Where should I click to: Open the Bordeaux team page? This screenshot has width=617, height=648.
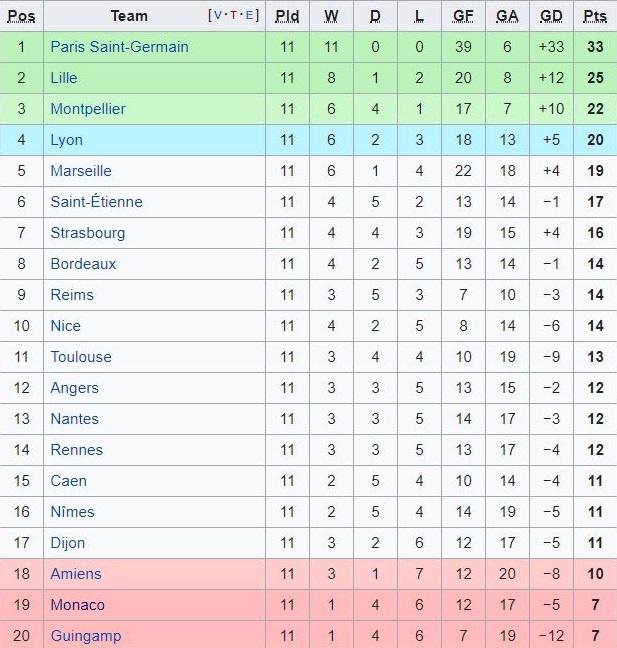[83, 264]
